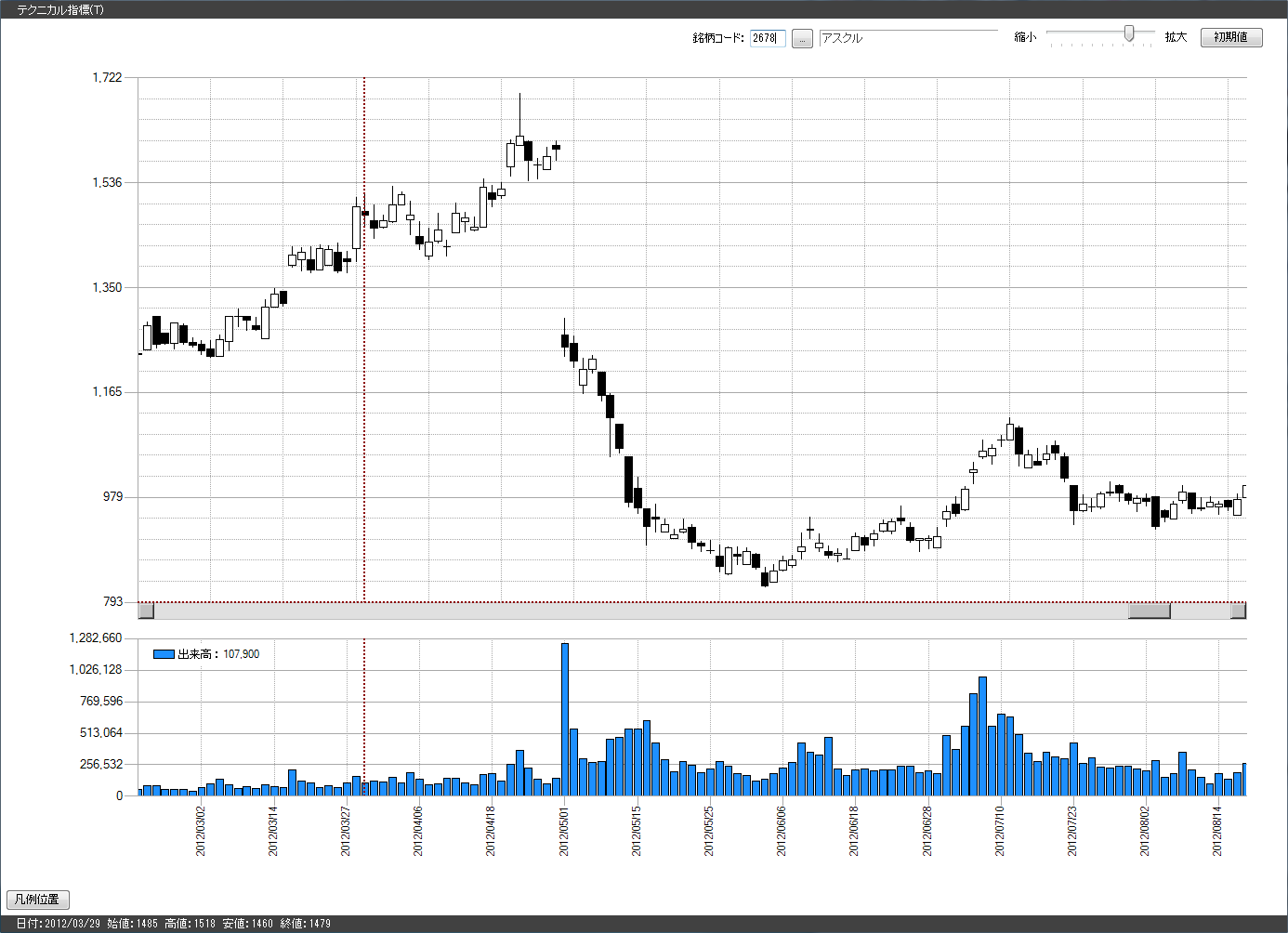Click the 2012/04/18 date axis label
1288x933 pixels.
click(491, 830)
